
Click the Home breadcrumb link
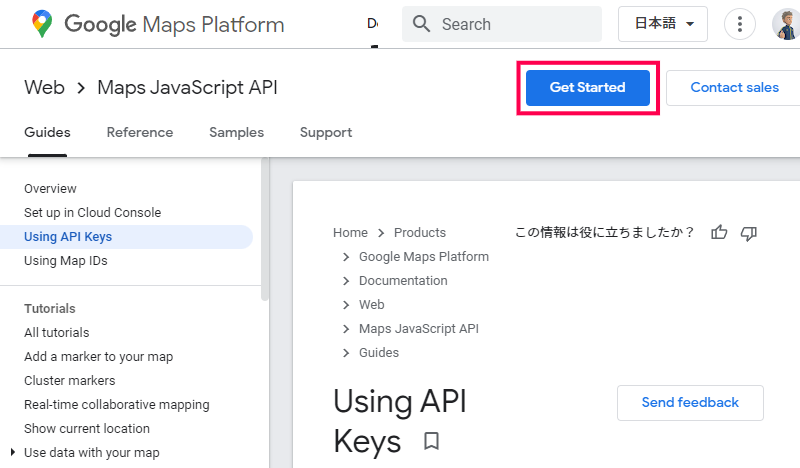click(350, 233)
